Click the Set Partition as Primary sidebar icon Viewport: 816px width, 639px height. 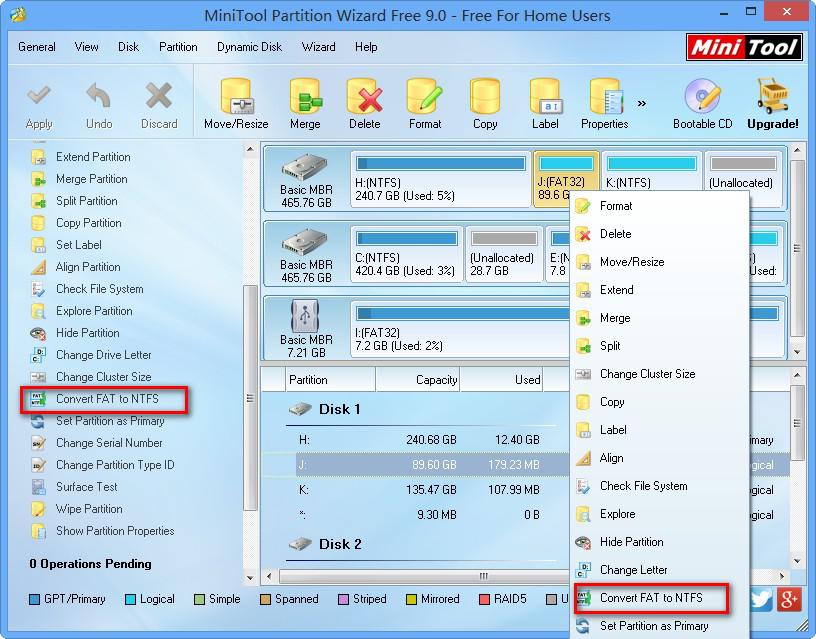point(38,421)
